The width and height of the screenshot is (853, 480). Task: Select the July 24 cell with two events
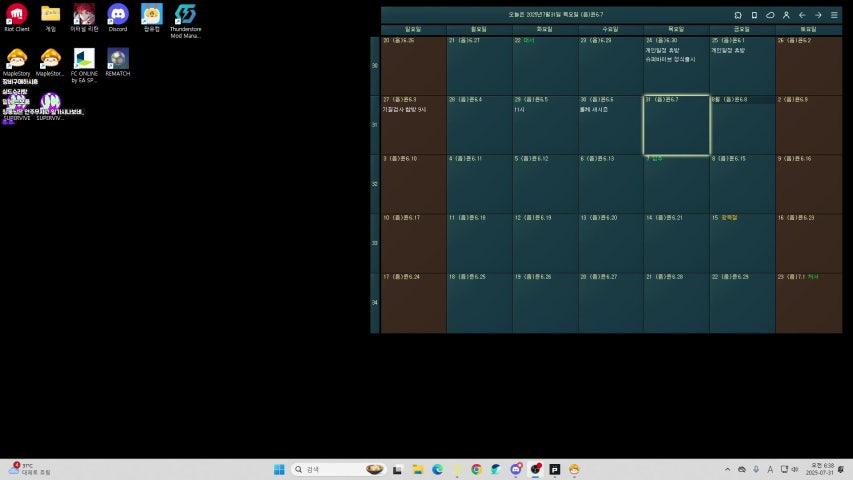coord(676,66)
